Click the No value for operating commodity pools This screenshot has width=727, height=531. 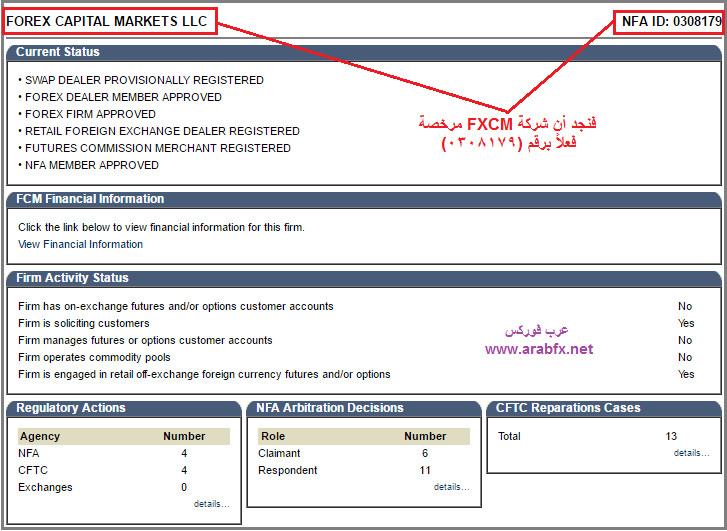(x=685, y=358)
